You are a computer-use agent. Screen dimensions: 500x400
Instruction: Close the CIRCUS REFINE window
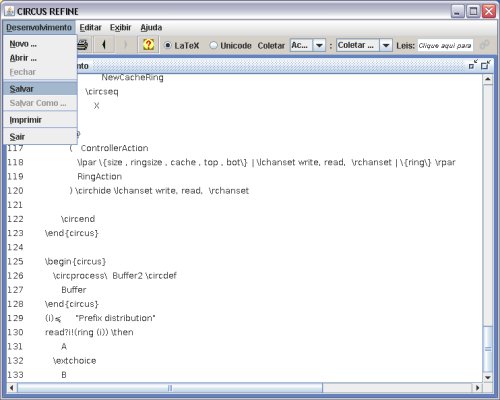(x=489, y=11)
